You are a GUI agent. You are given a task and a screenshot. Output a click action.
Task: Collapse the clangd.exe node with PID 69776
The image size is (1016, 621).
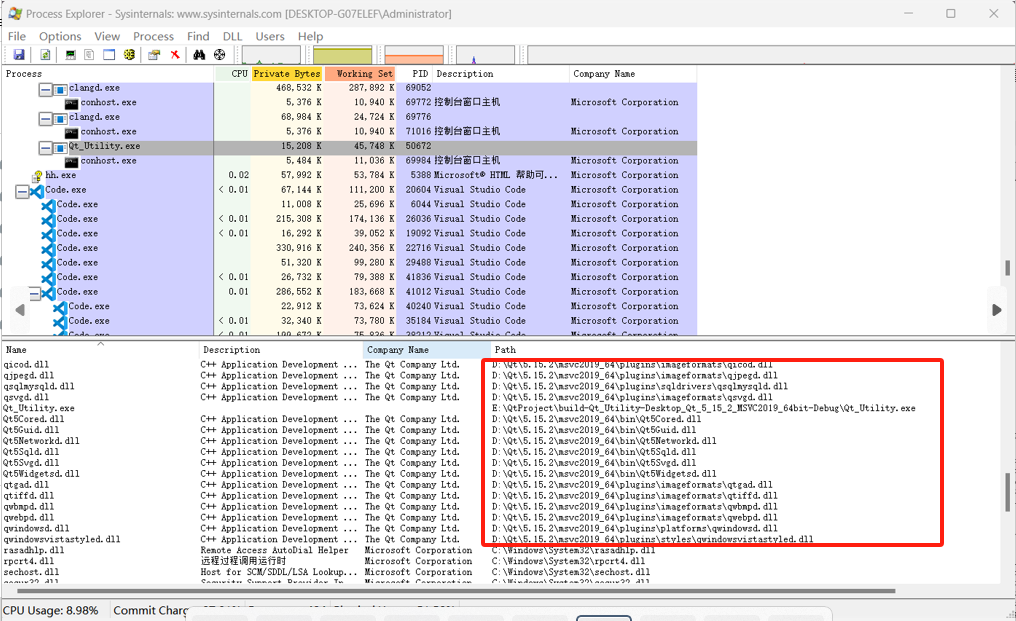[x=45, y=118]
